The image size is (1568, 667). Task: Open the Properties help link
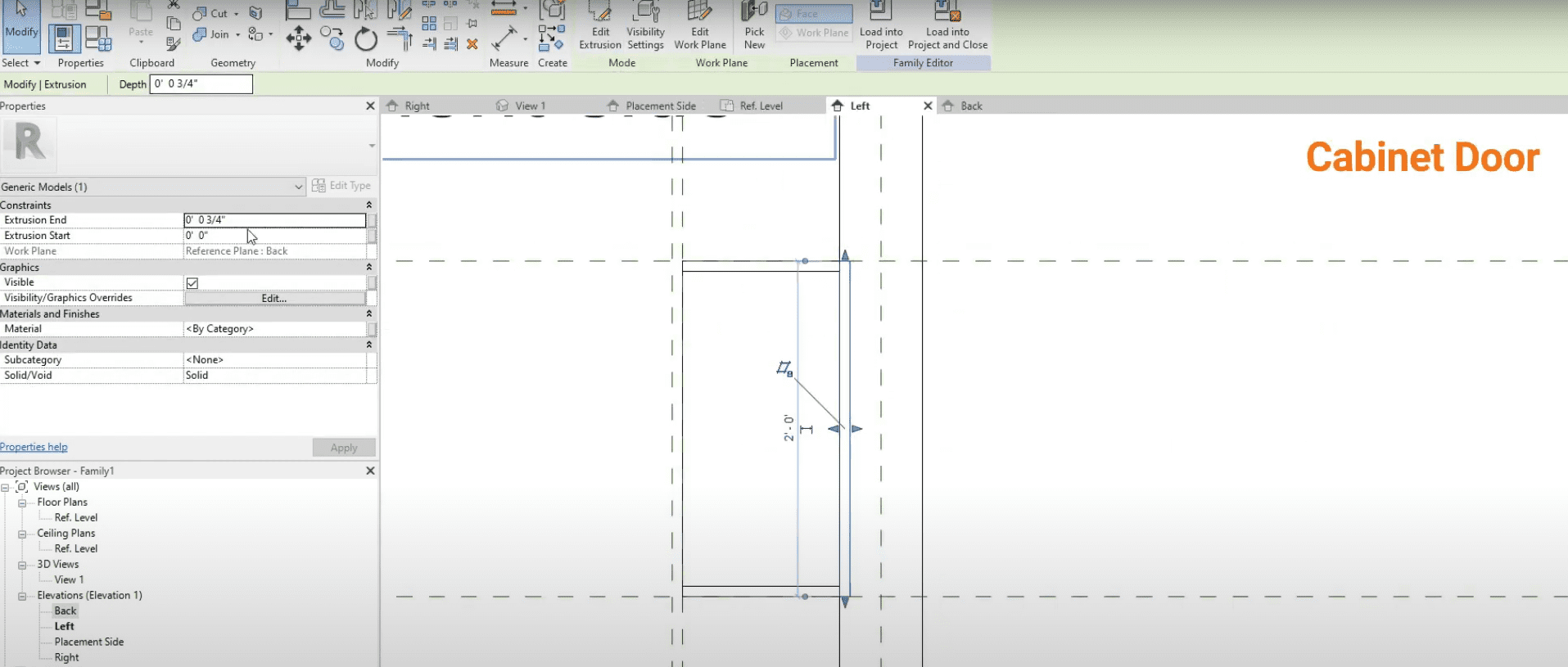coord(34,447)
